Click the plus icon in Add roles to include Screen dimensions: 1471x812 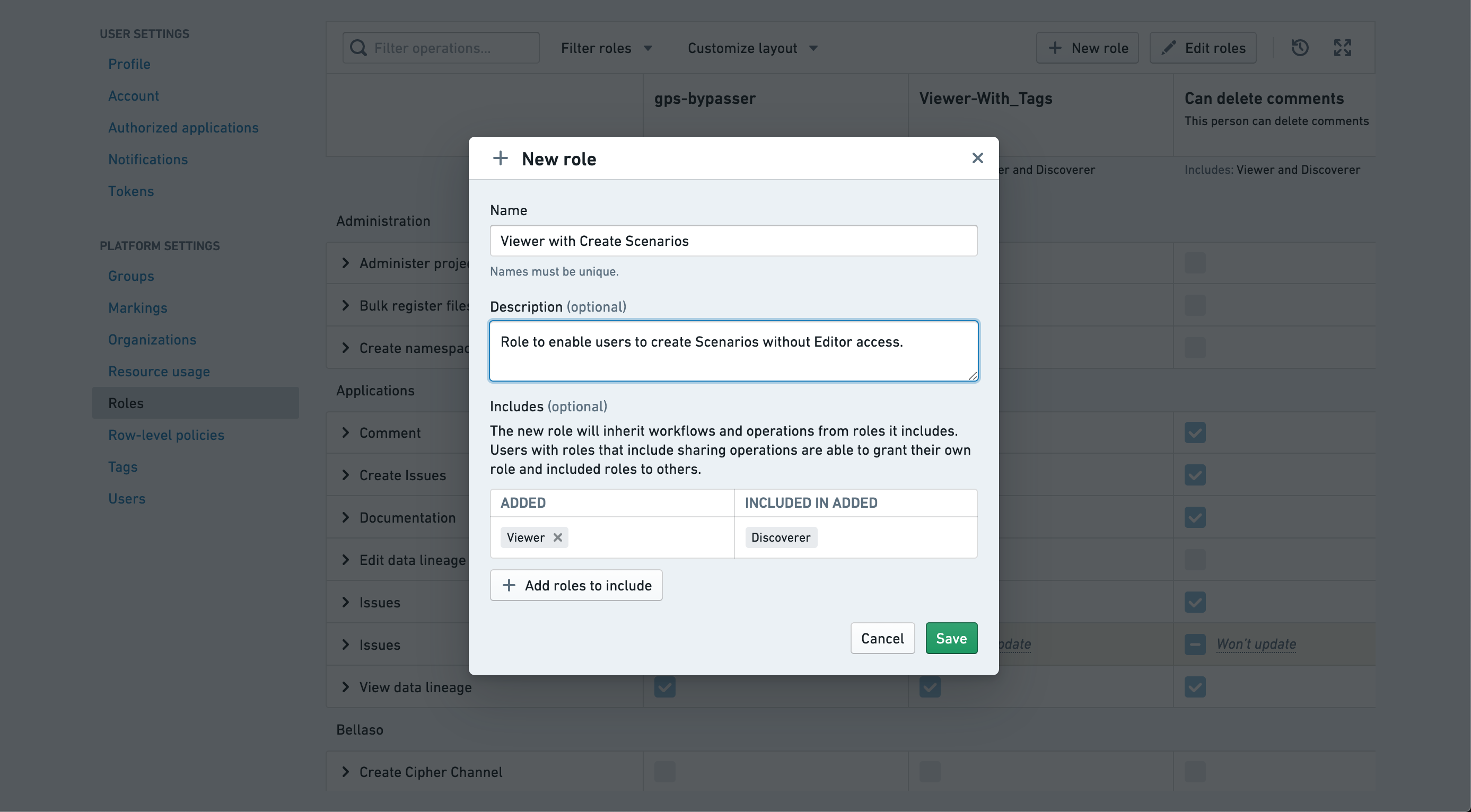(508, 585)
